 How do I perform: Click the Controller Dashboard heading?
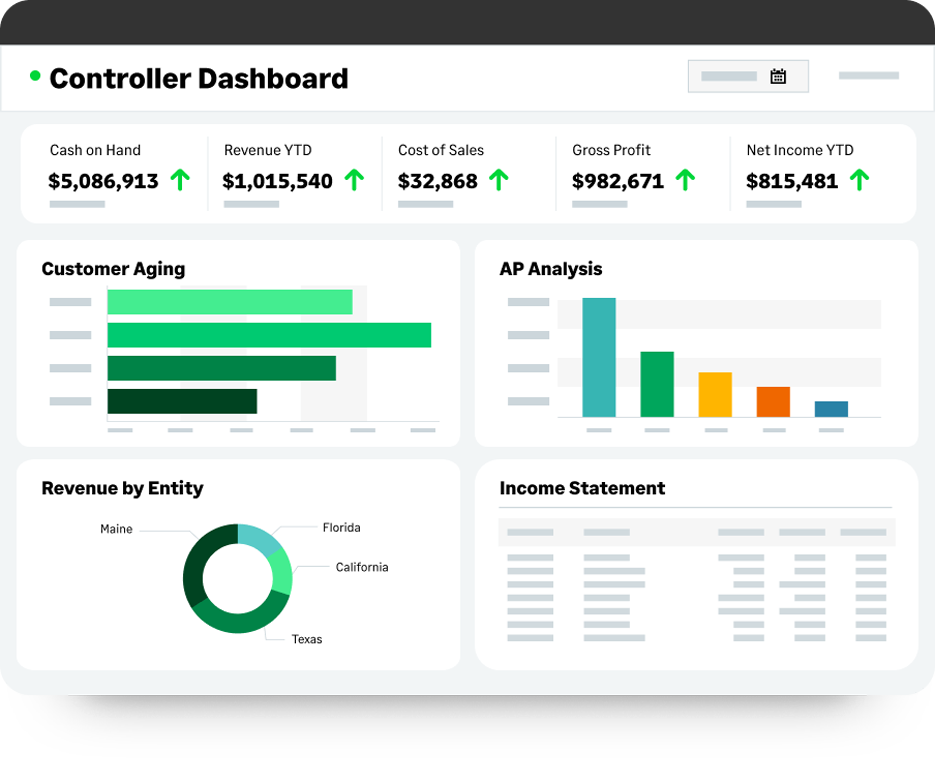(198, 78)
